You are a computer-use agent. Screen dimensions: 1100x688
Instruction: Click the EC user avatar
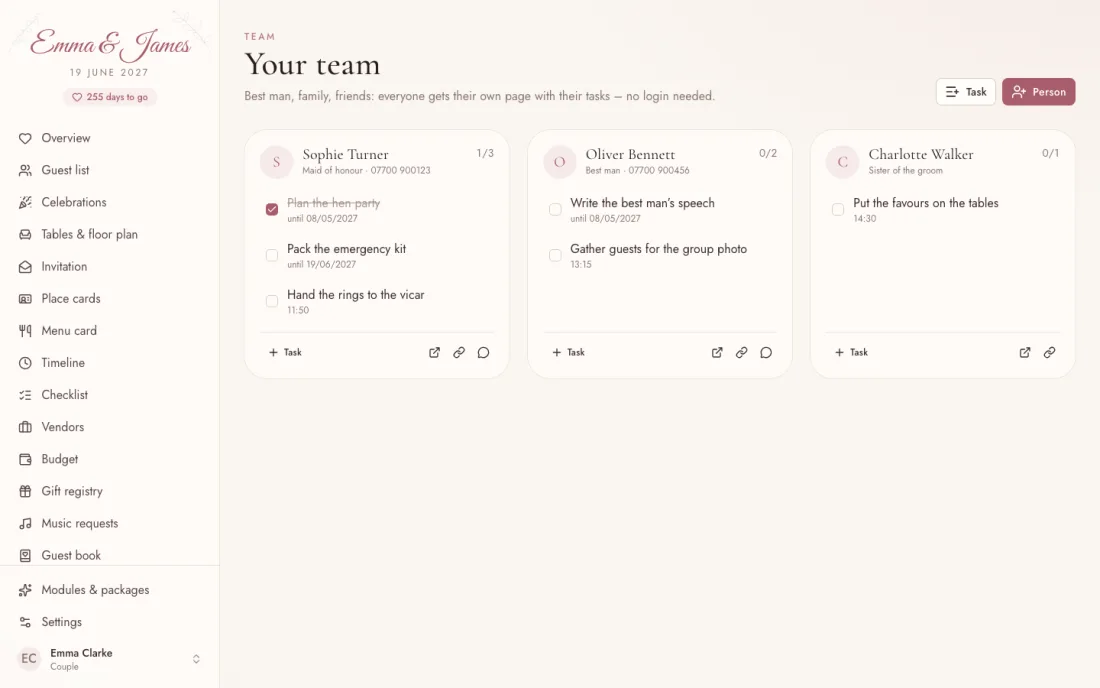[x=29, y=659]
